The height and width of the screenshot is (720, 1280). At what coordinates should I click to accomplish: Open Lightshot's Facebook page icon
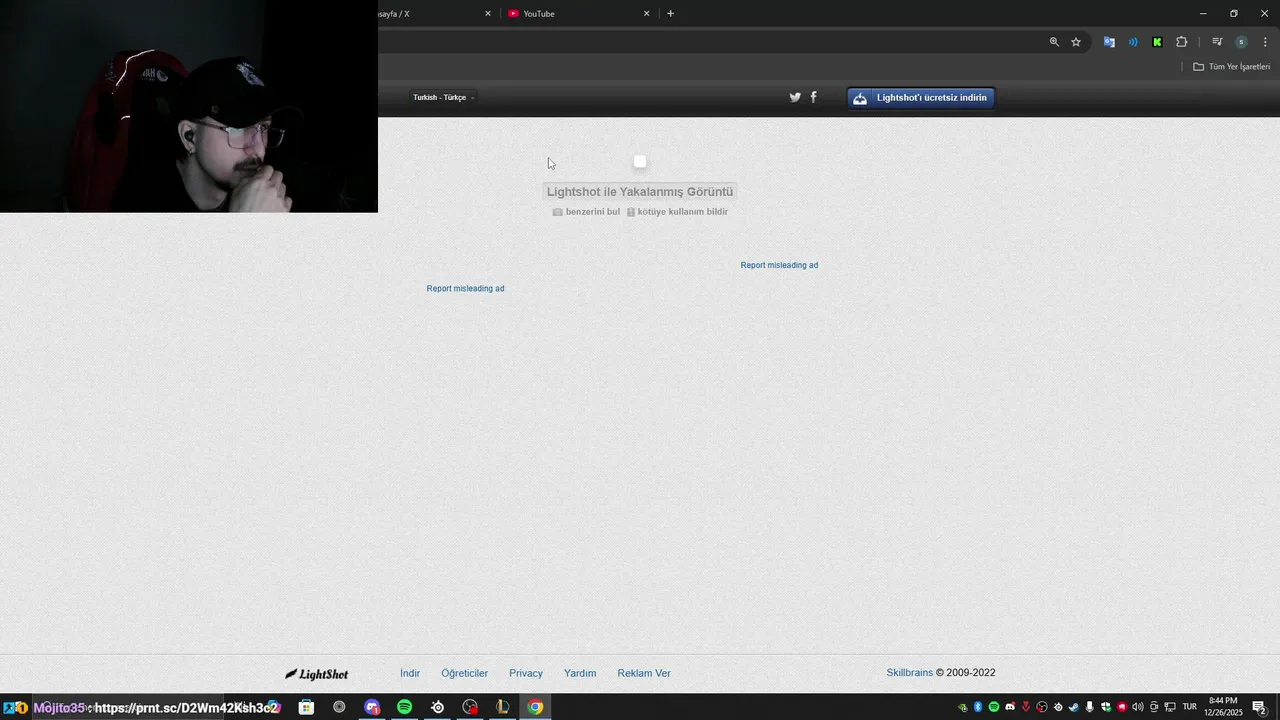pyautogui.click(x=813, y=97)
